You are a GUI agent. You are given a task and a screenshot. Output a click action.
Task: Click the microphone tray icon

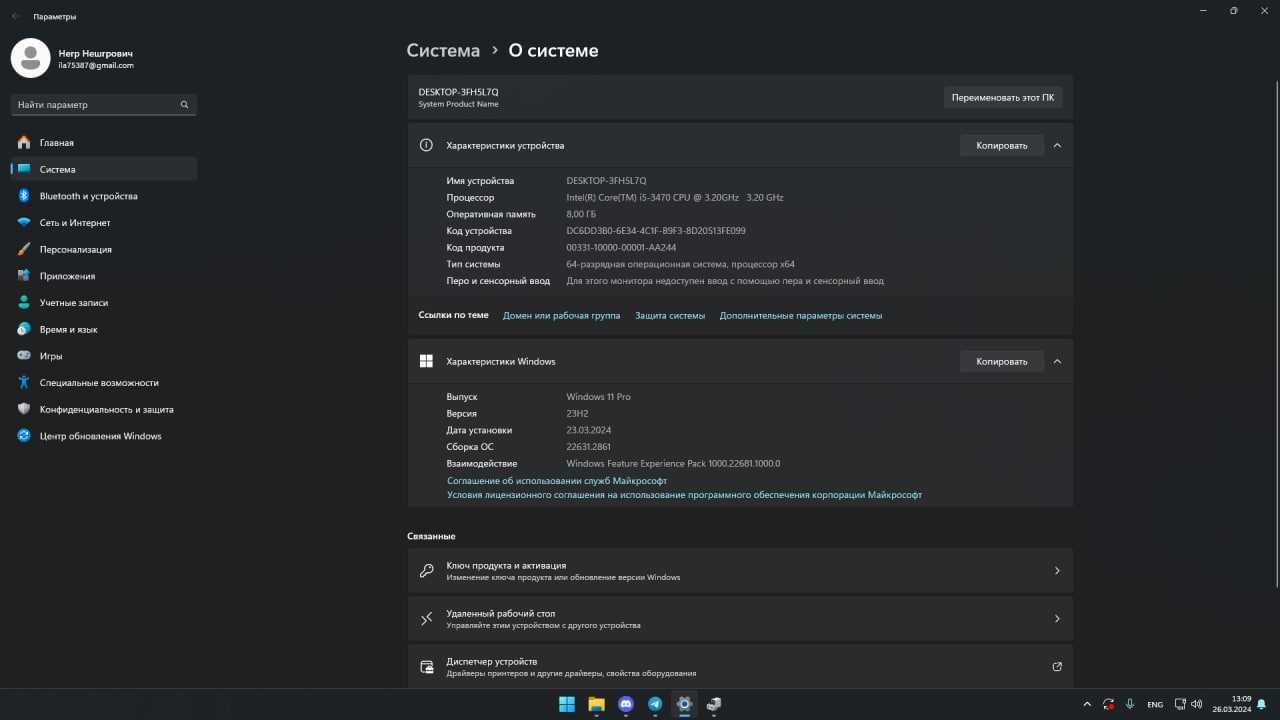point(1130,704)
